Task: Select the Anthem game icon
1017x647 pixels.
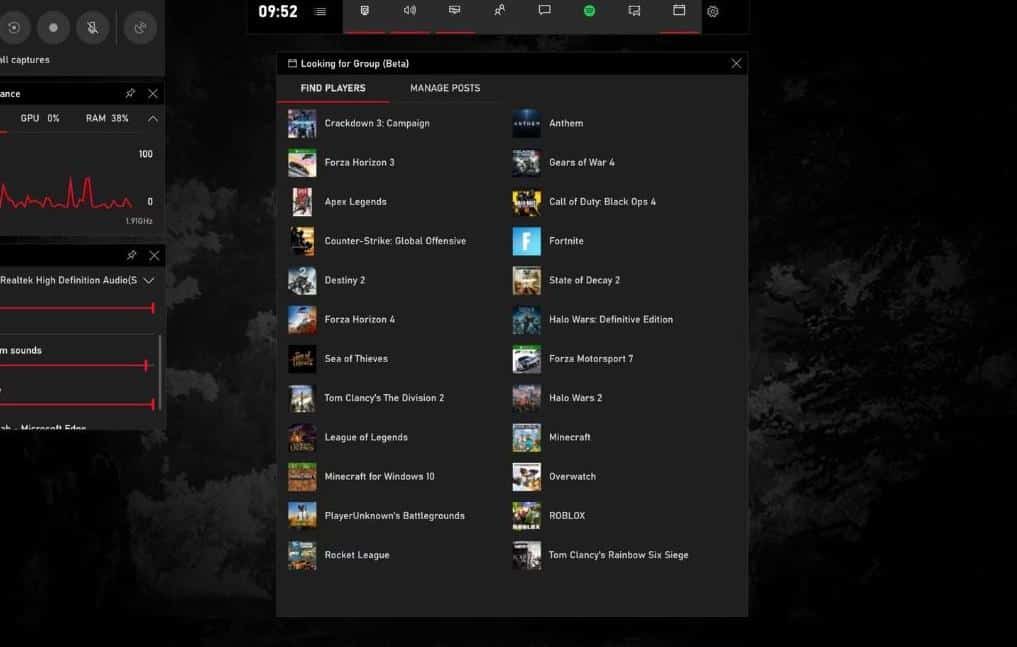Action: 527,123
